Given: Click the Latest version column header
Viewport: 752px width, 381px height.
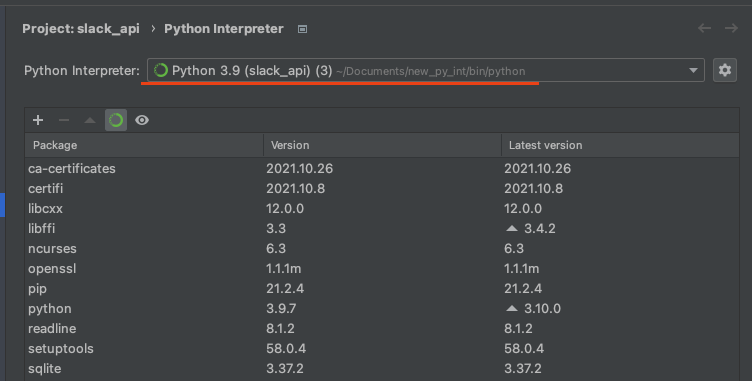Looking at the screenshot, I should [620, 145].
